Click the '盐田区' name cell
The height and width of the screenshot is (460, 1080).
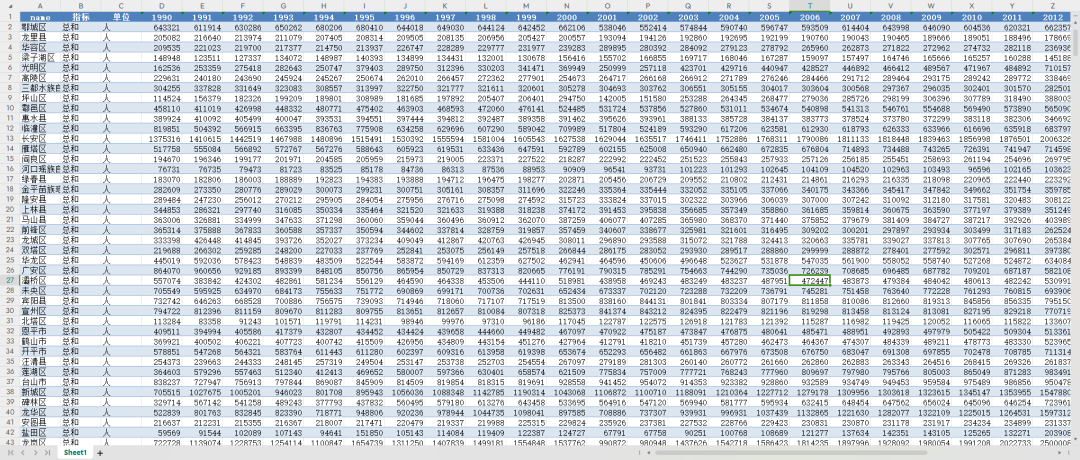40,432
